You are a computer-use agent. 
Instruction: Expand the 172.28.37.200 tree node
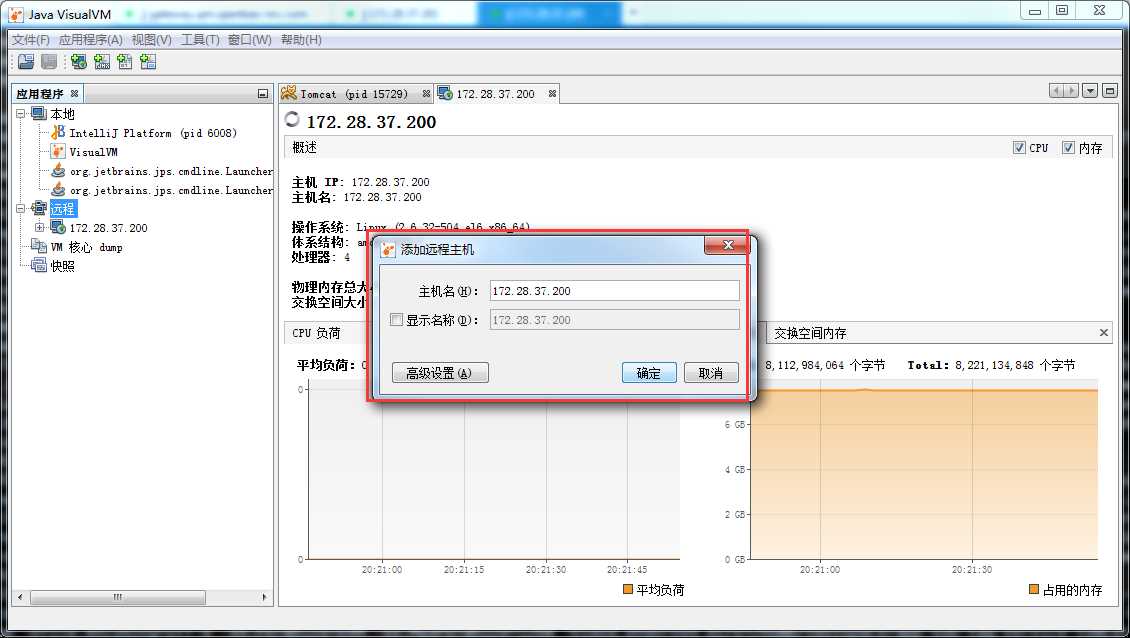[x=40, y=227]
